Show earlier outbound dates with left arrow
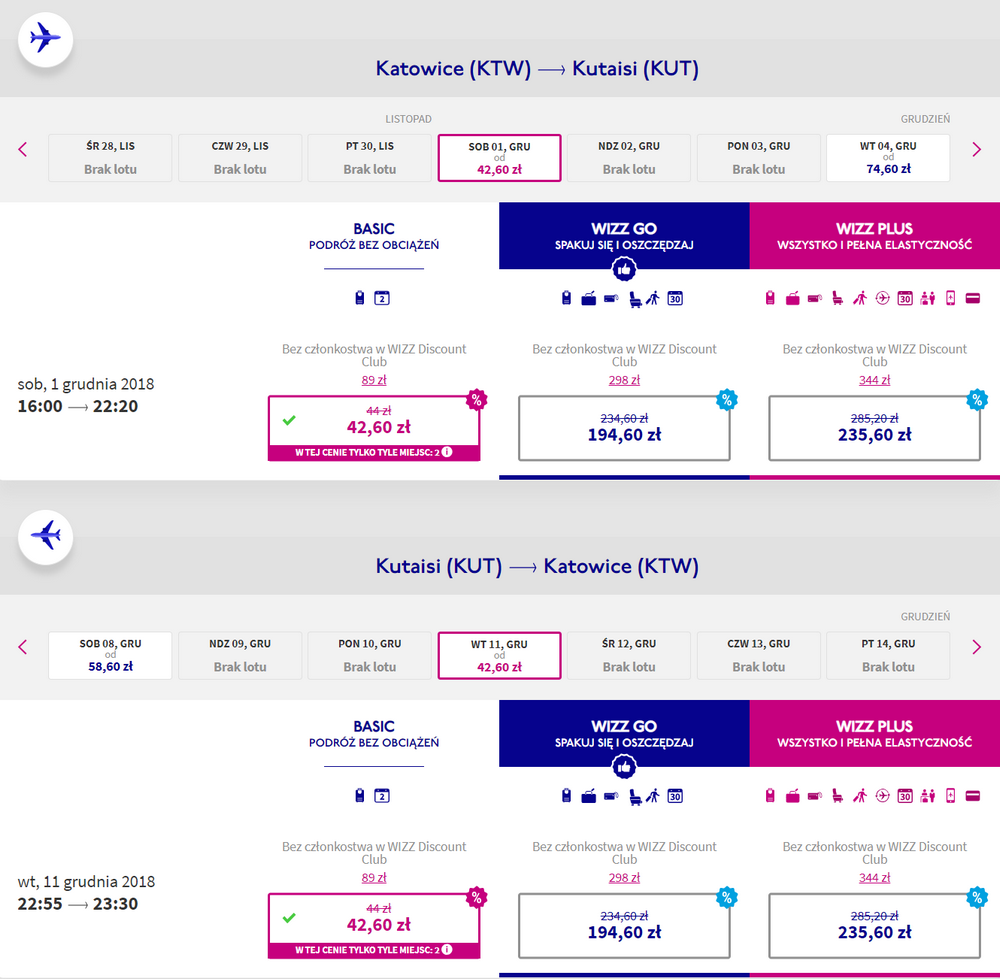The height and width of the screenshot is (979, 1000). (x=23, y=149)
